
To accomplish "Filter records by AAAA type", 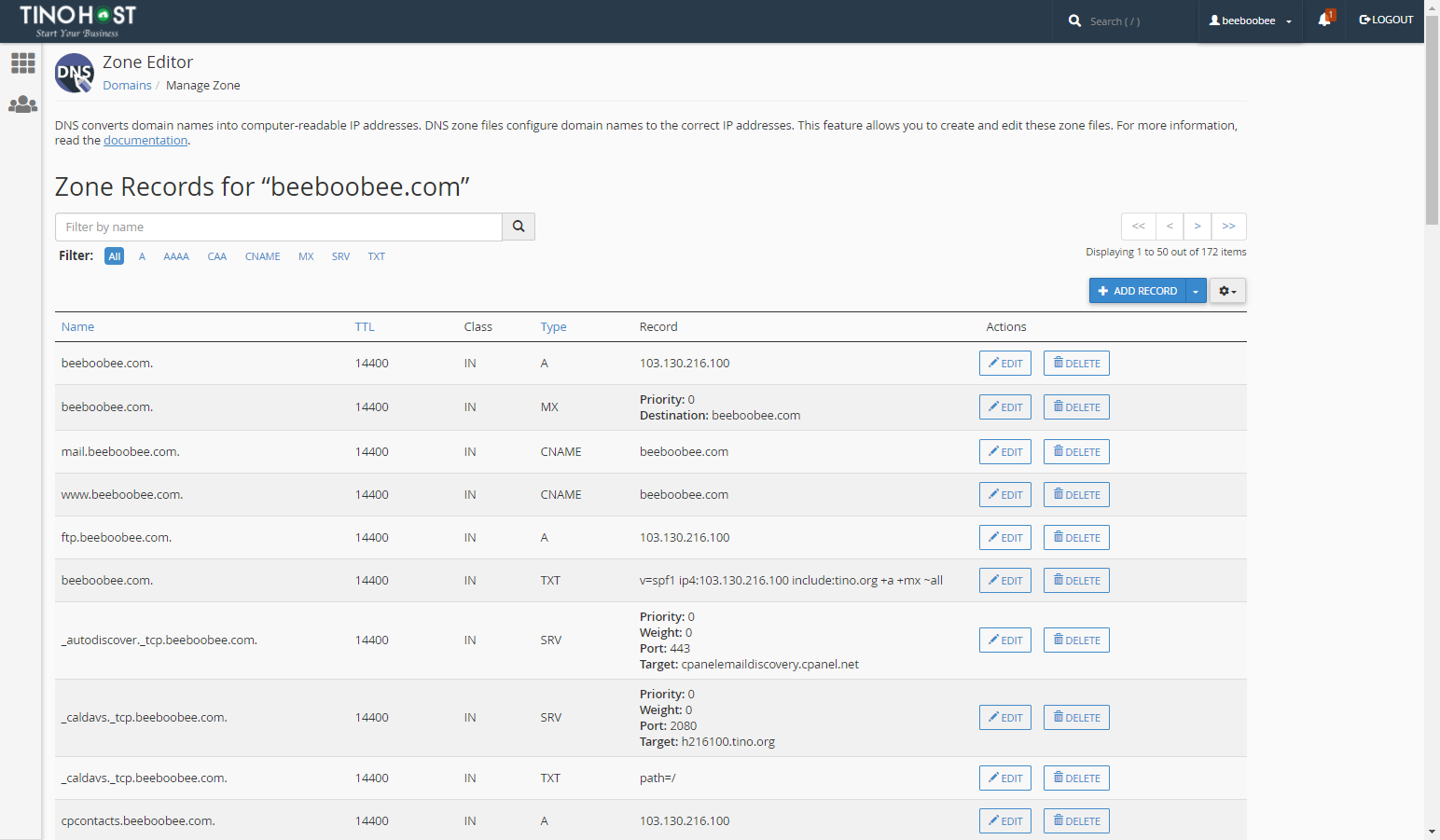I will 176,256.
